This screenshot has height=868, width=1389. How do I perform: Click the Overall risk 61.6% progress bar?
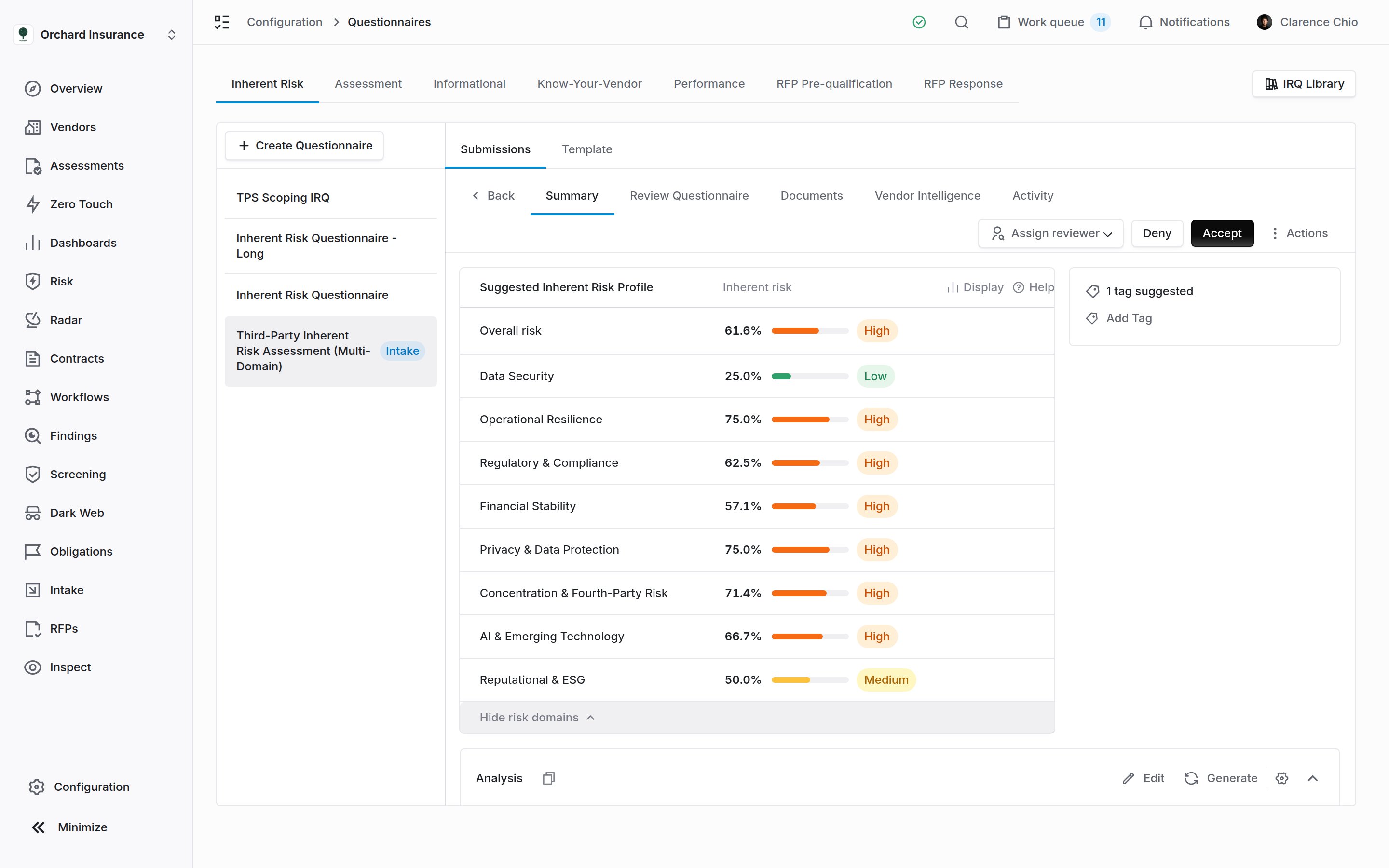pyautogui.click(x=809, y=331)
